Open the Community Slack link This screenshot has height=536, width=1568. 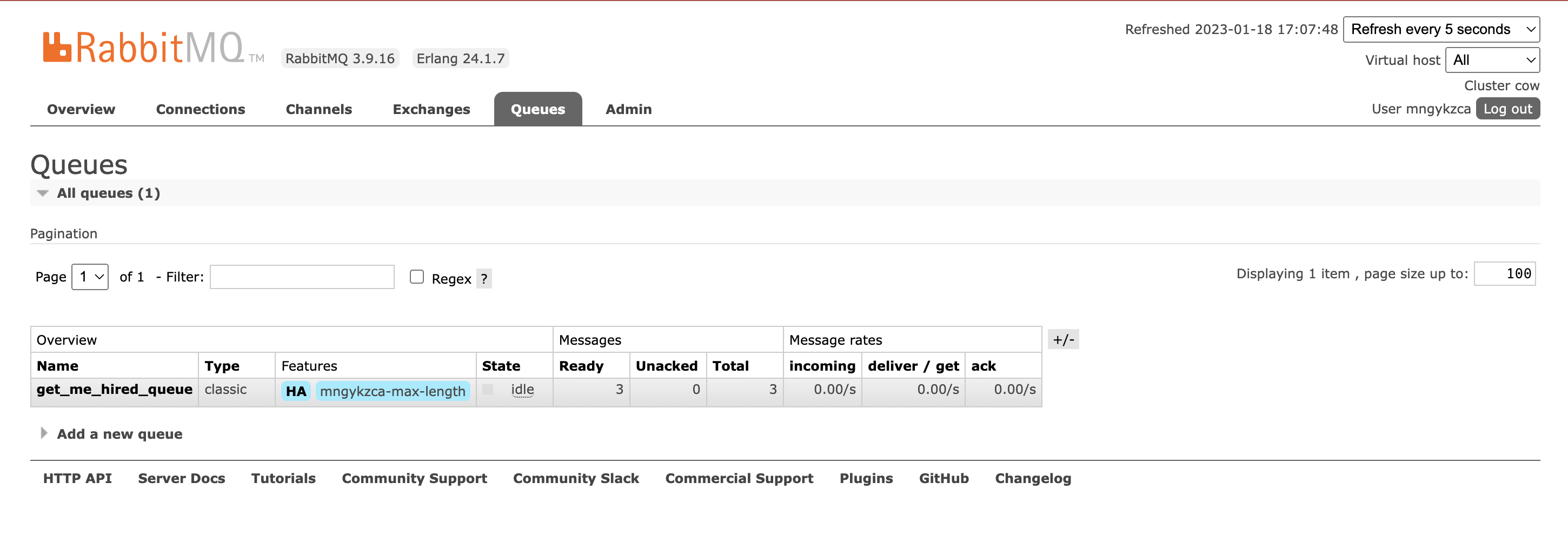(576, 479)
